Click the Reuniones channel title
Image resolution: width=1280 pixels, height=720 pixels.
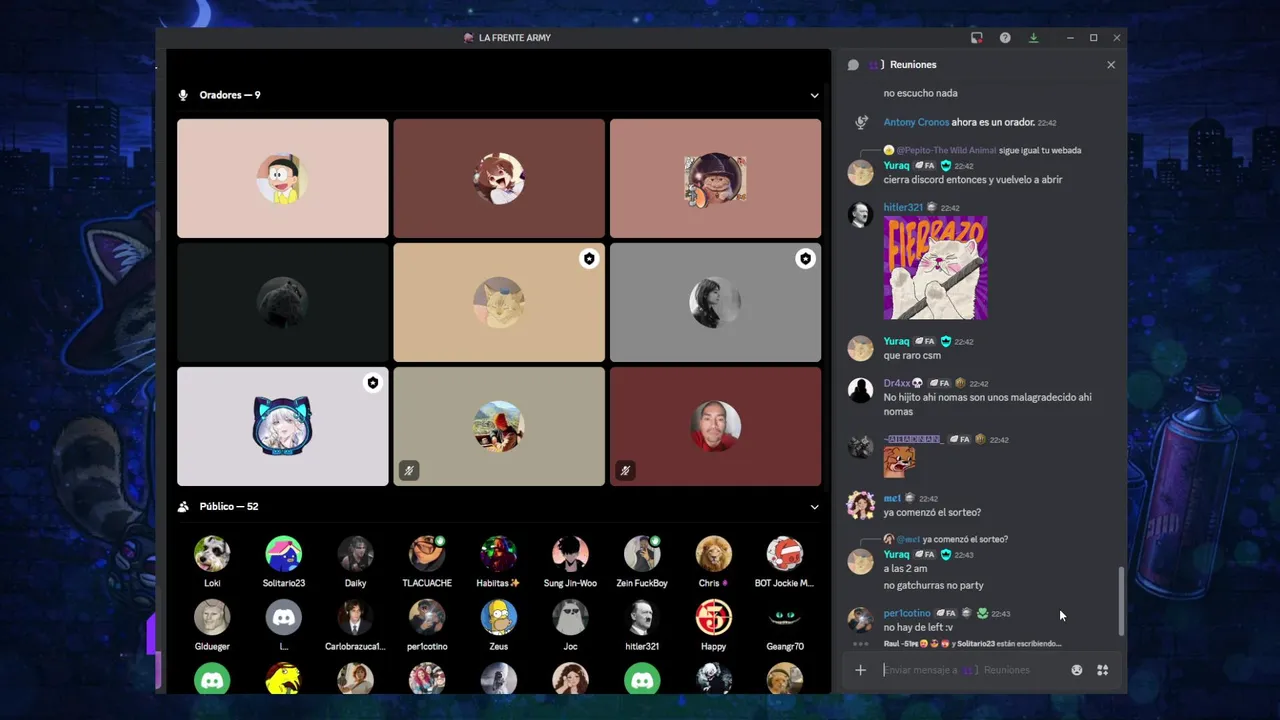913,65
